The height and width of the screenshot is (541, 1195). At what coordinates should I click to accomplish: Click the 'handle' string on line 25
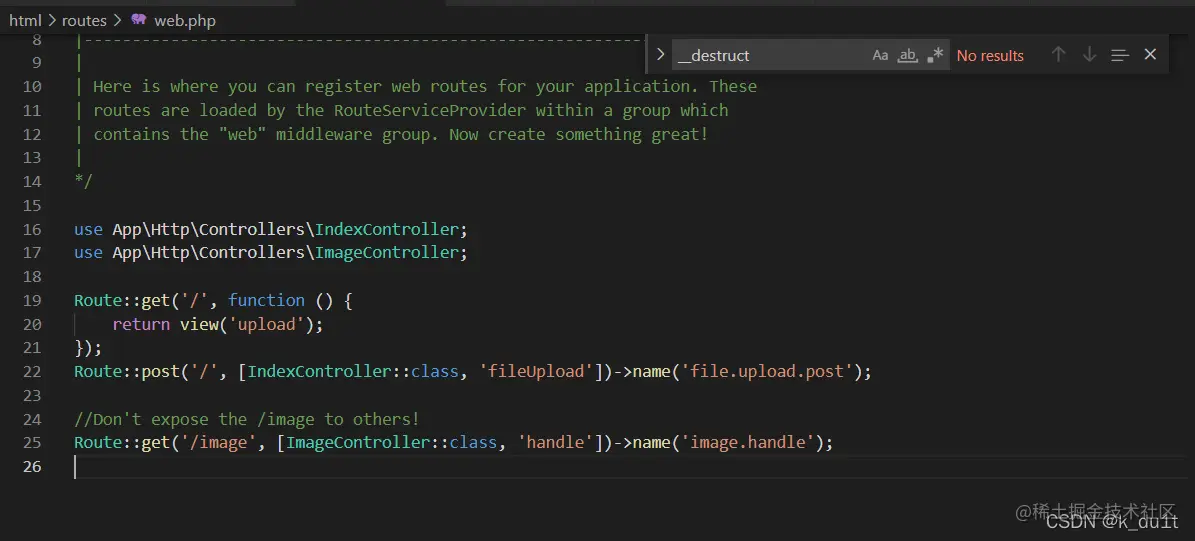555,443
